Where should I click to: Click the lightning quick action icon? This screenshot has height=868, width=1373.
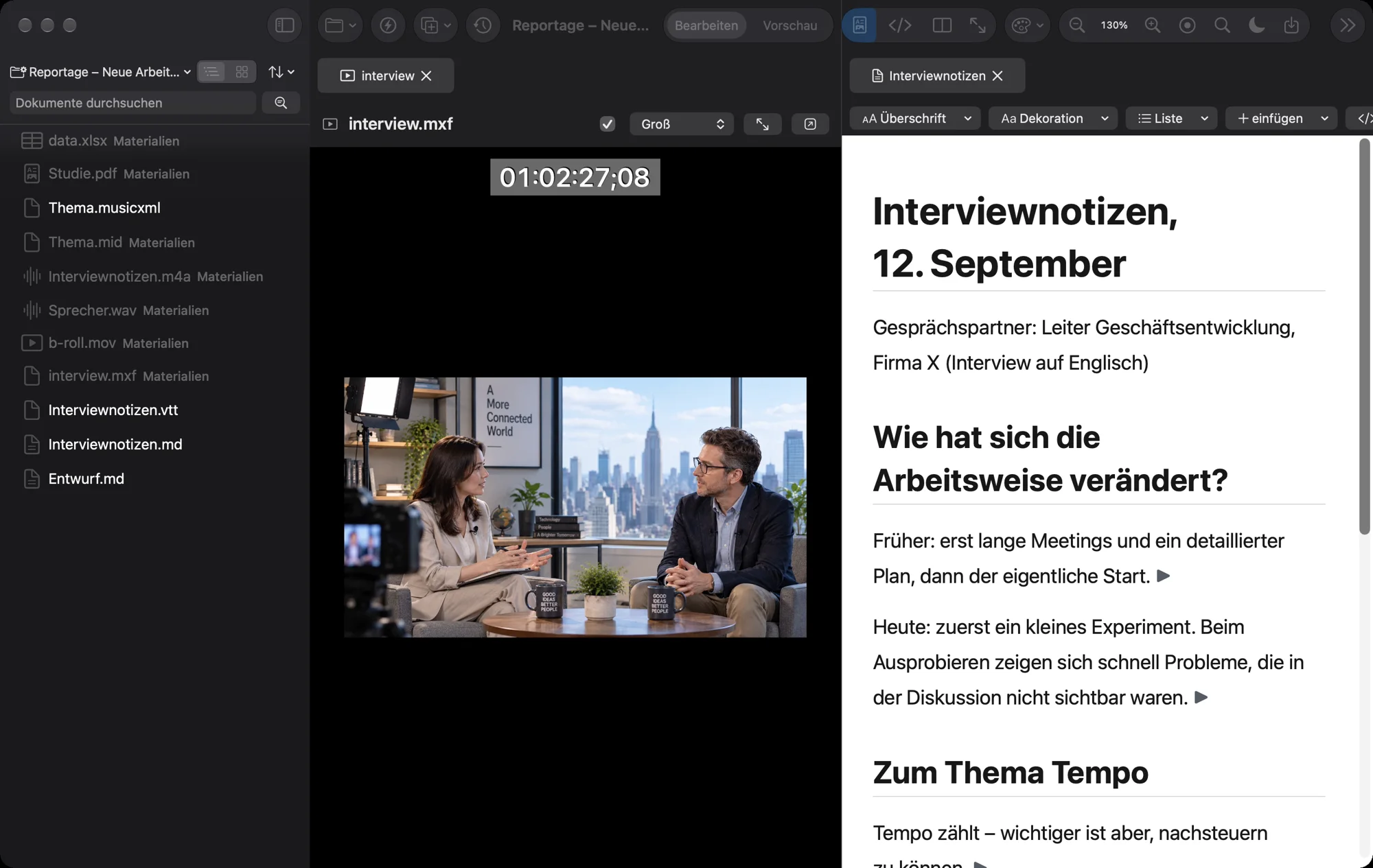click(x=388, y=25)
